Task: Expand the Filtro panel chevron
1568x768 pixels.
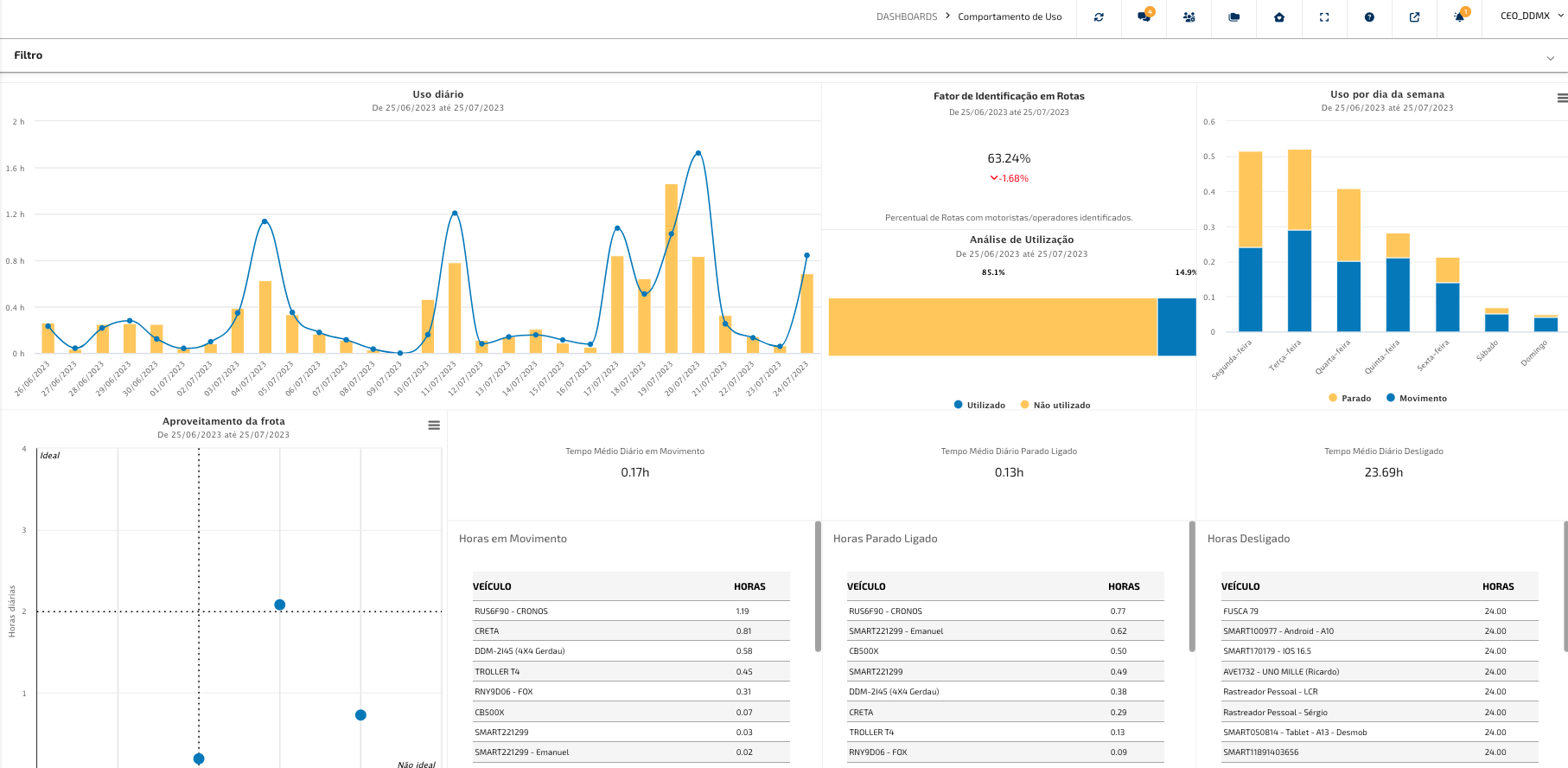Action: point(1550,58)
